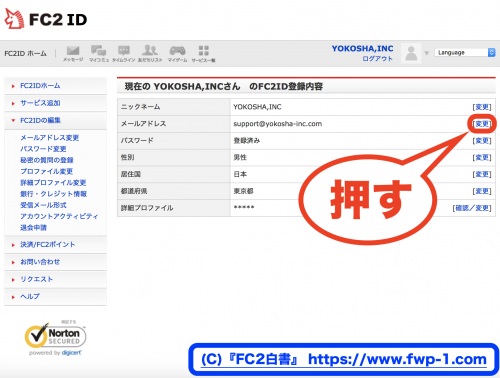Click the nickname value YOKOSHA,INC in table
Screen dimensions: 500x378
pyautogui.click(x=257, y=107)
